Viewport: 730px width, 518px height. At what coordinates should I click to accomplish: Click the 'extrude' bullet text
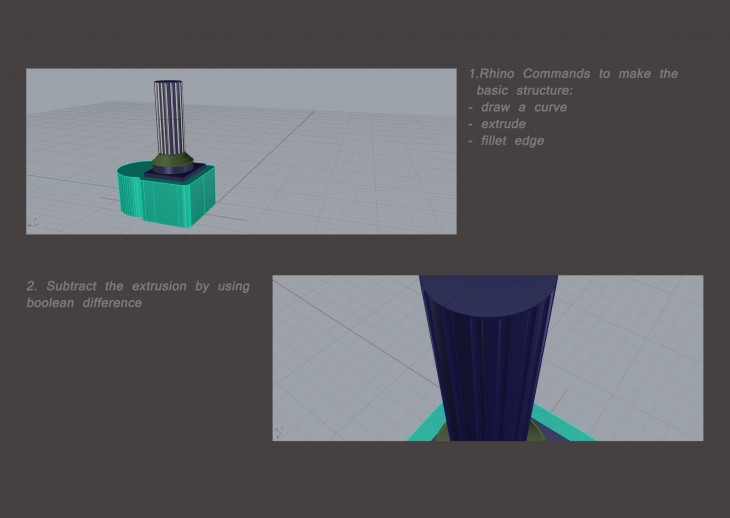[503, 124]
